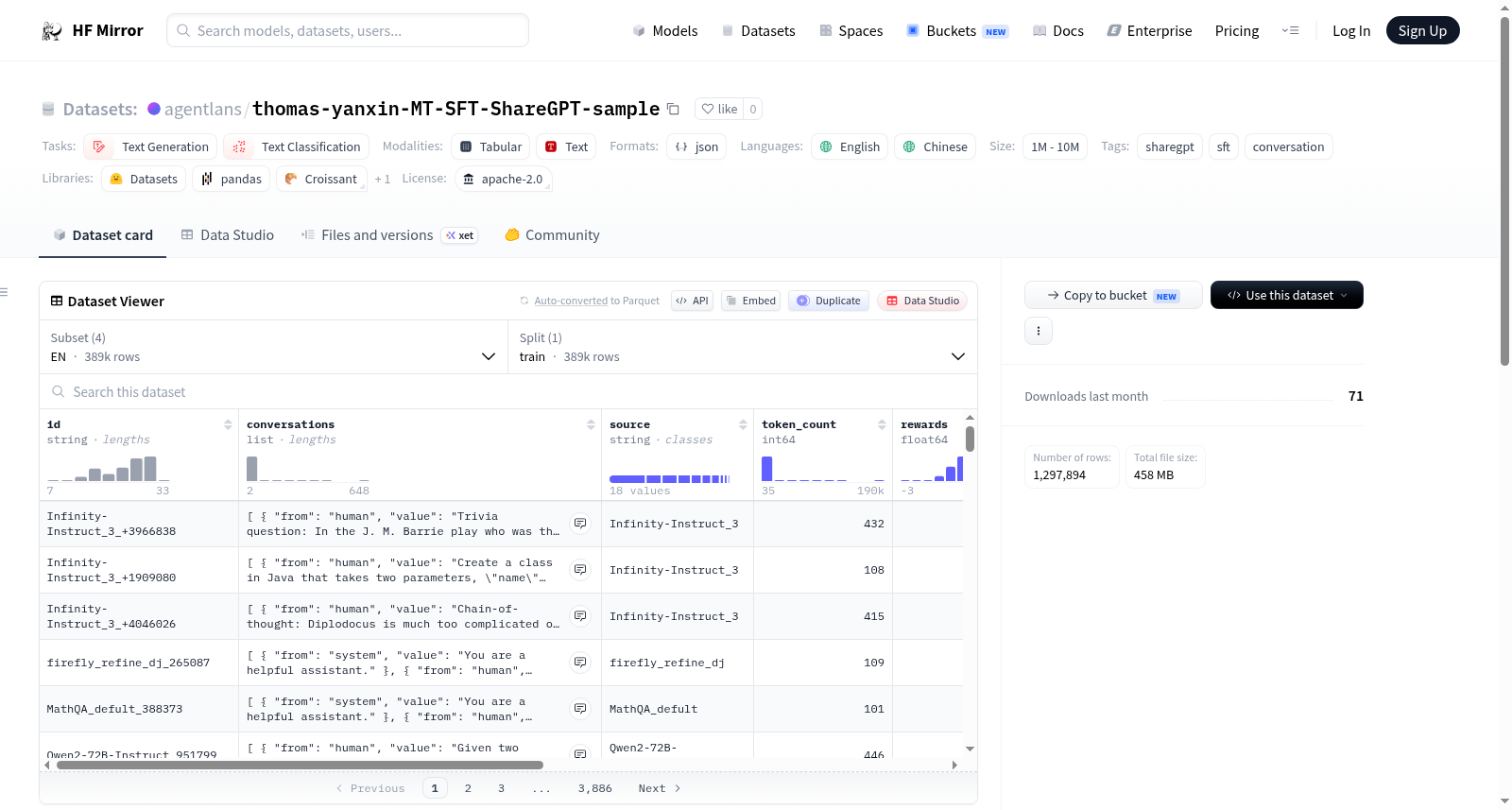Expand the Split train dropdown

(742, 347)
